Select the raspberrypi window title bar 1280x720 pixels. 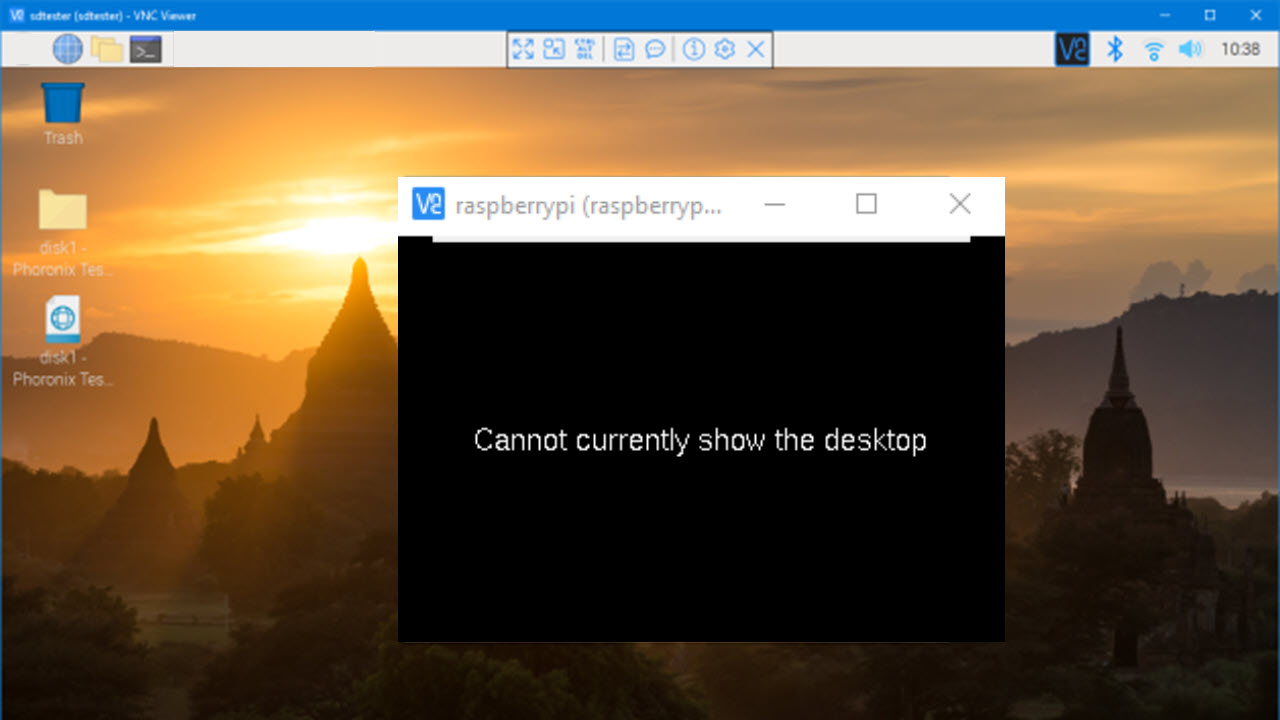(590, 204)
